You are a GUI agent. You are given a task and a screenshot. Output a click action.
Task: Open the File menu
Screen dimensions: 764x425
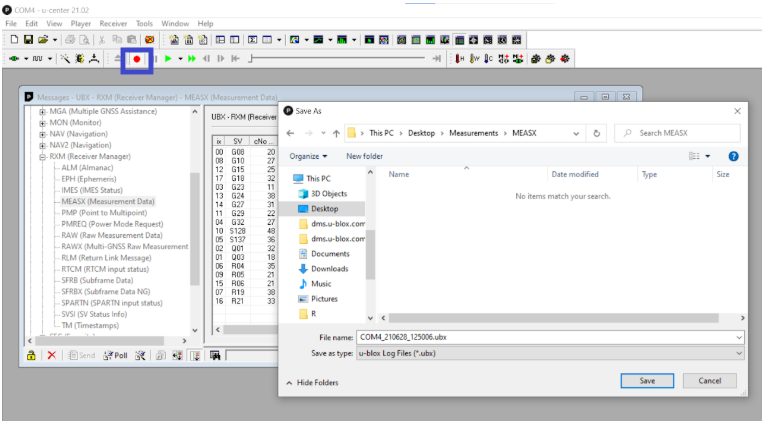click(x=11, y=23)
